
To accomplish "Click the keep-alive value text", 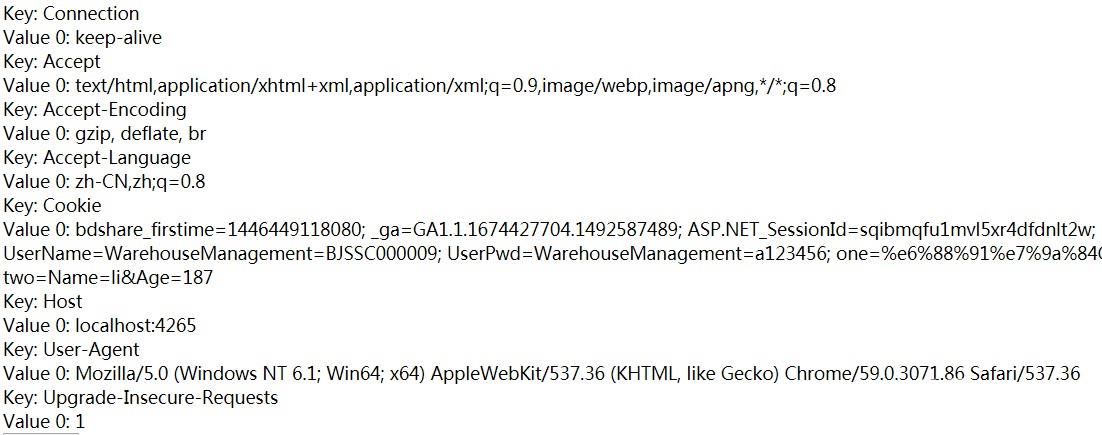I will click(x=118, y=38).
